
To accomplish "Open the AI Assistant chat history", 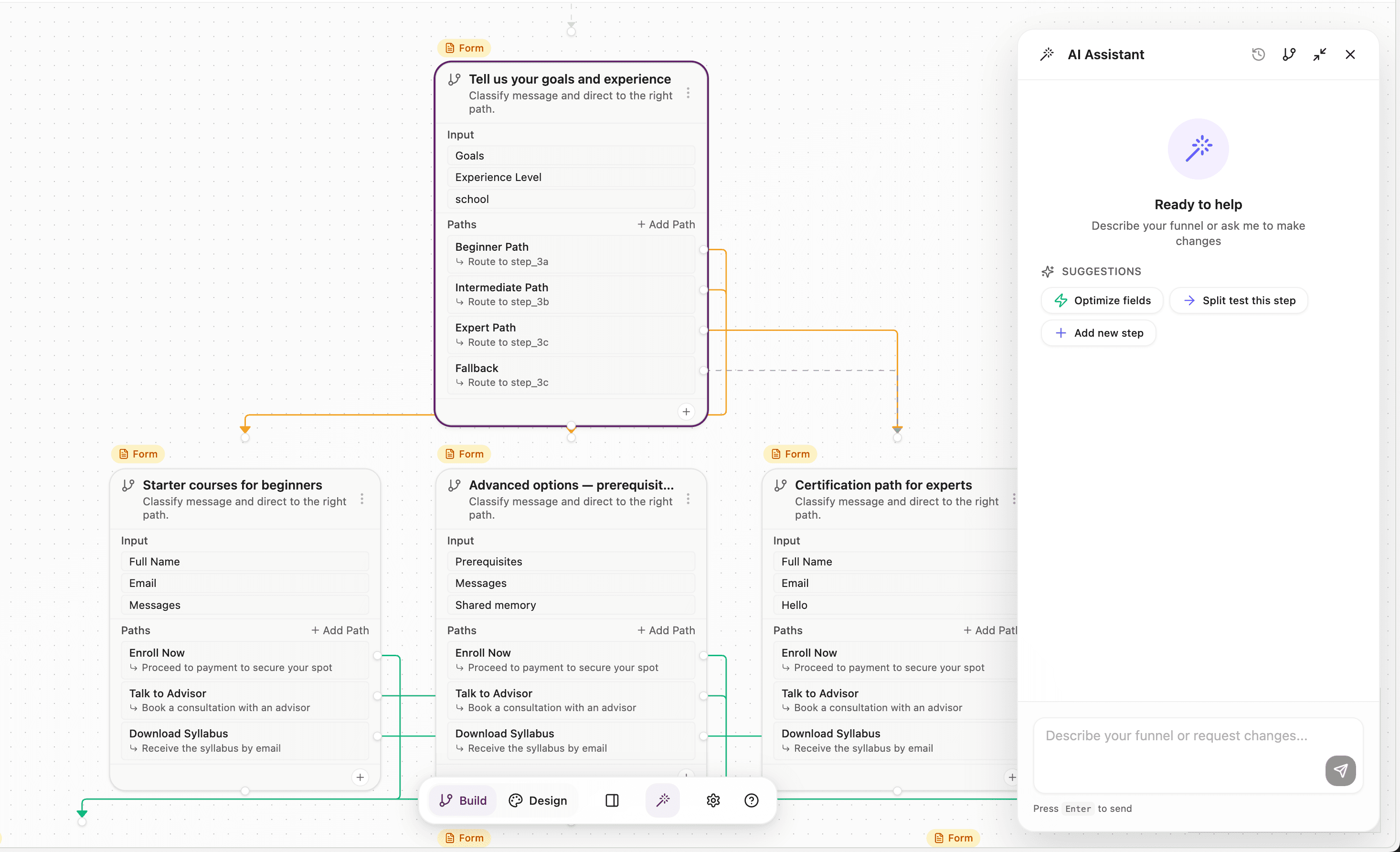I will coord(1258,54).
